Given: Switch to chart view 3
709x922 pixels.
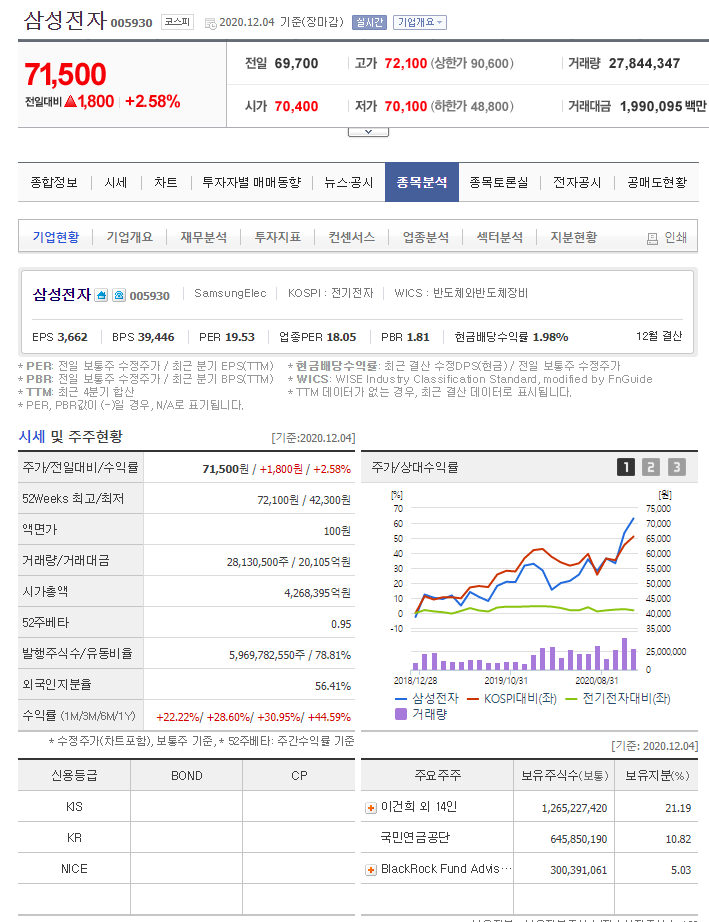Looking at the screenshot, I should pyautogui.click(x=677, y=467).
